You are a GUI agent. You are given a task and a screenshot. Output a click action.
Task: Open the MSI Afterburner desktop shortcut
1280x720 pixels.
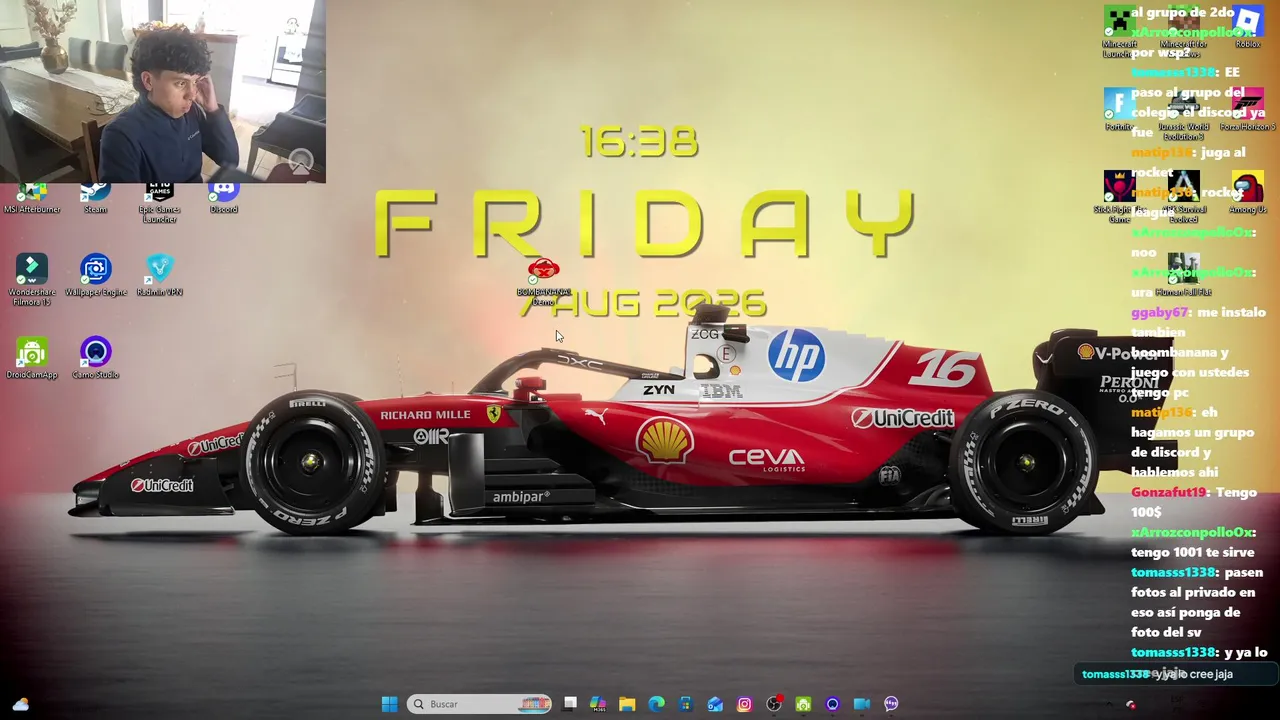[32, 197]
